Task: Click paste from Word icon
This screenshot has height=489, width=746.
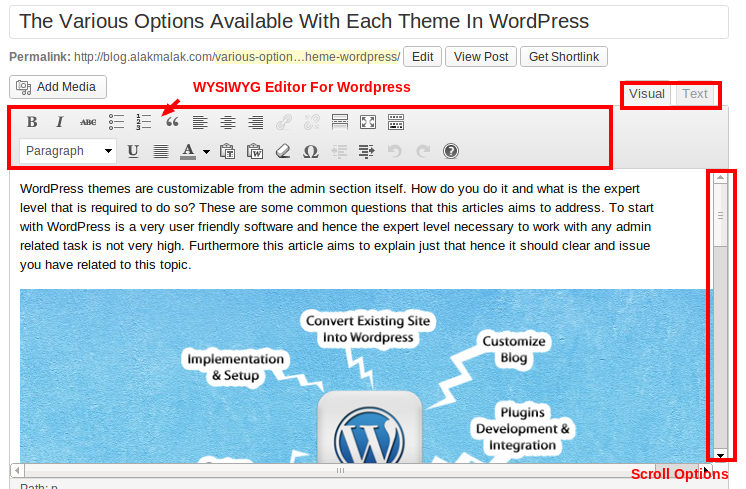Action: tap(255, 151)
